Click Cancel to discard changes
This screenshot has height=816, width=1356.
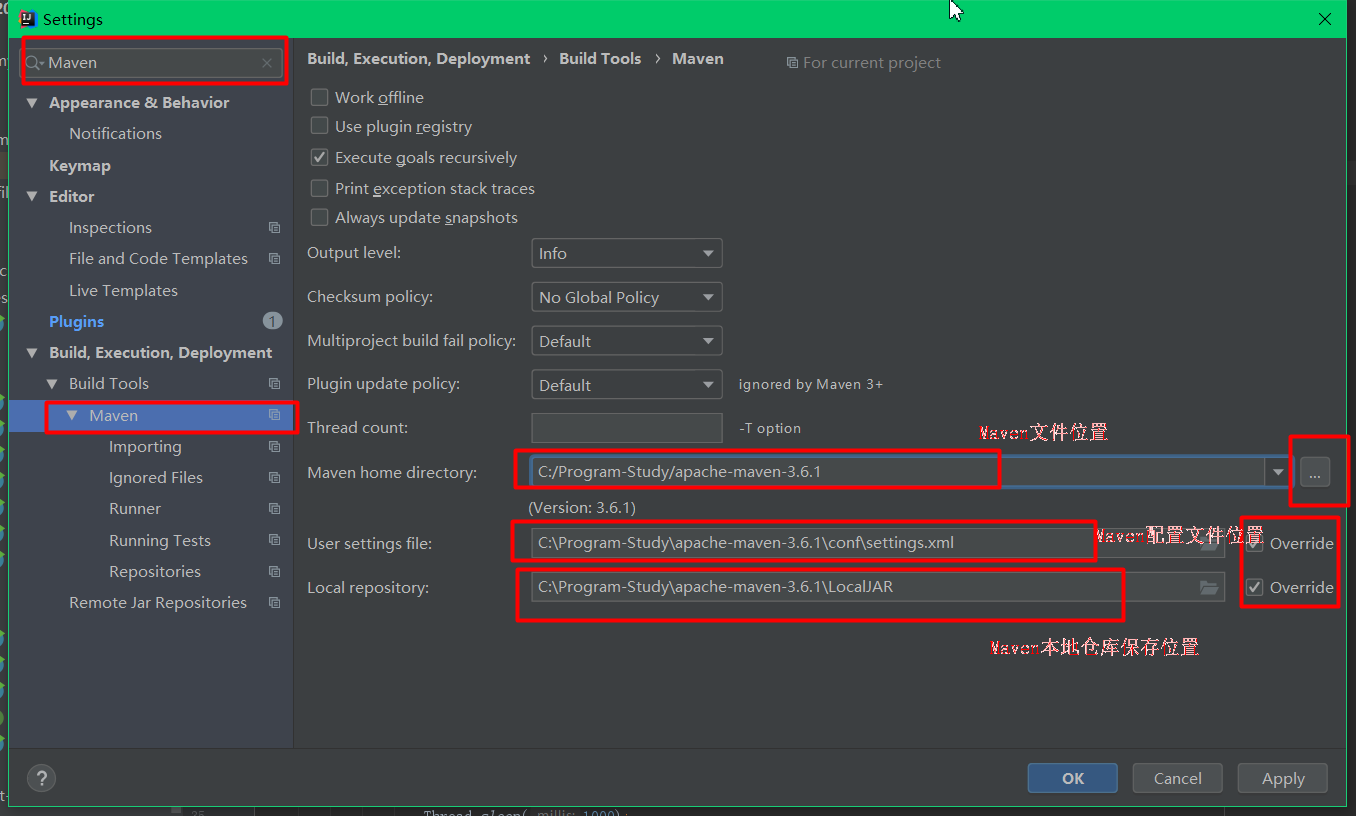(x=1177, y=778)
